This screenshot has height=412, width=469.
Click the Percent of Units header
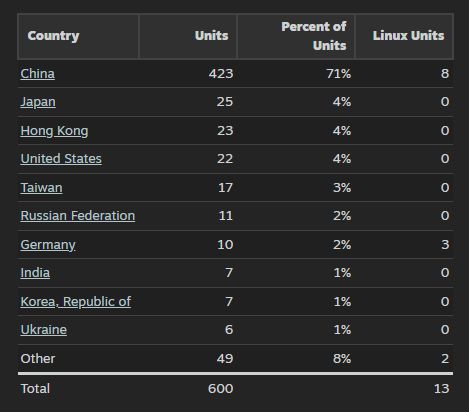coord(296,36)
